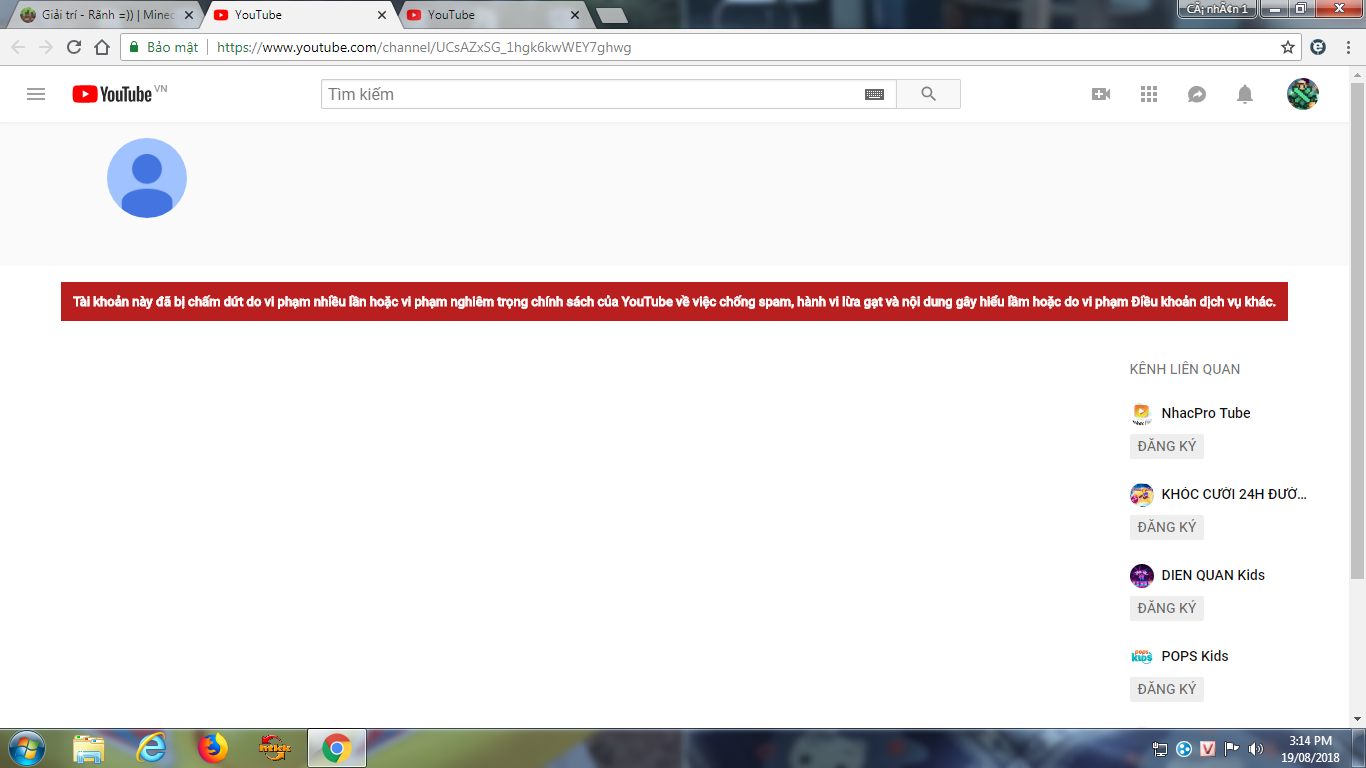The image size is (1366, 768).
Task: Go back to the previous page
Action: 18,47
